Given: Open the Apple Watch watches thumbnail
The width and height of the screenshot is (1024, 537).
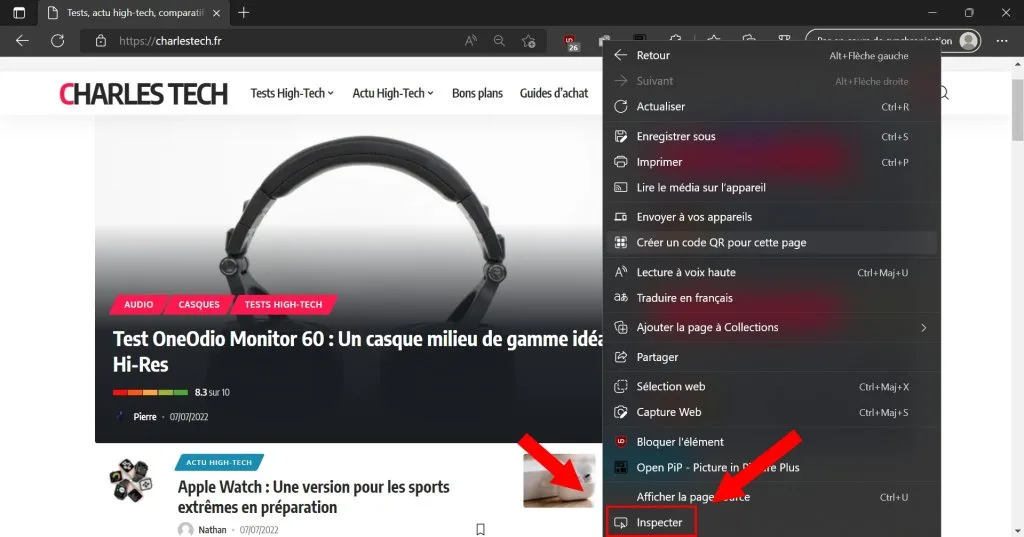Looking at the screenshot, I should pos(131,480).
